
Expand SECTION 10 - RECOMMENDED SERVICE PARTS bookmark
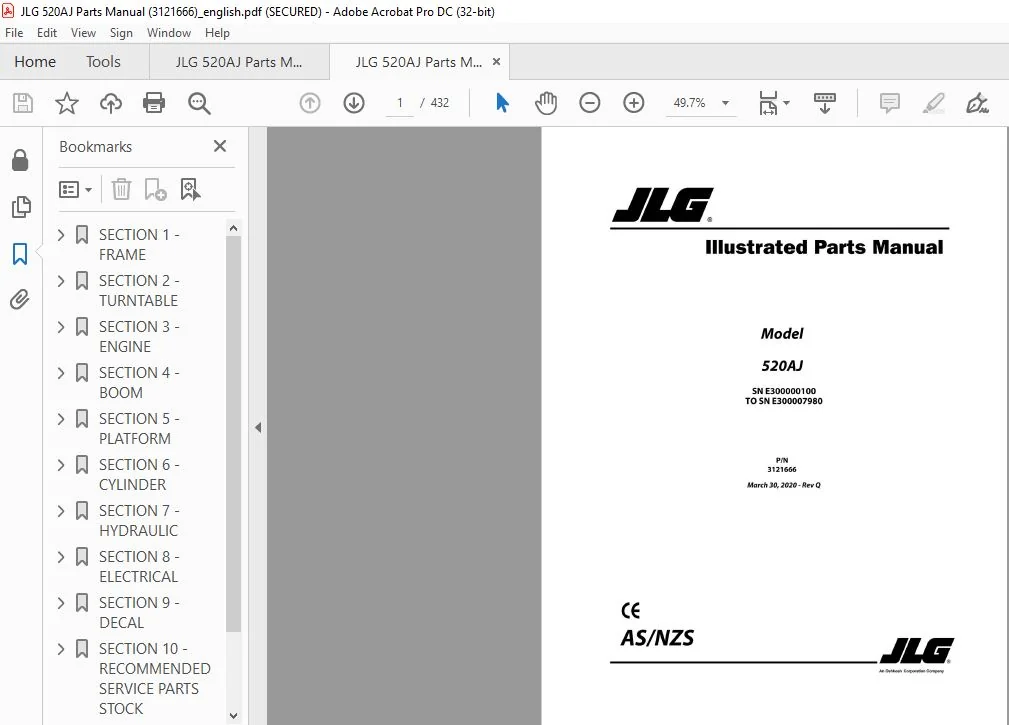pyautogui.click(x=61, y=649)
